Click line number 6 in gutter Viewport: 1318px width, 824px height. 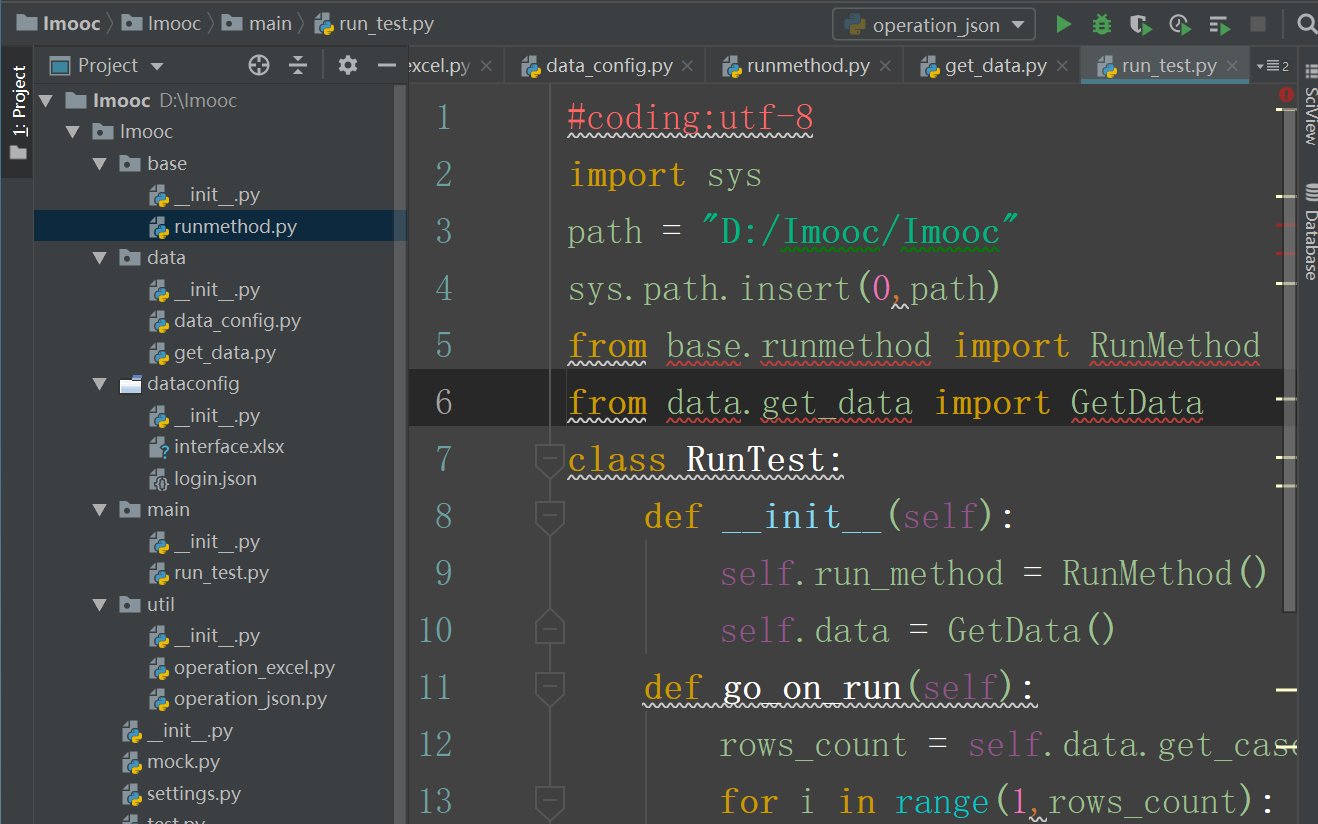pos(443,403)
